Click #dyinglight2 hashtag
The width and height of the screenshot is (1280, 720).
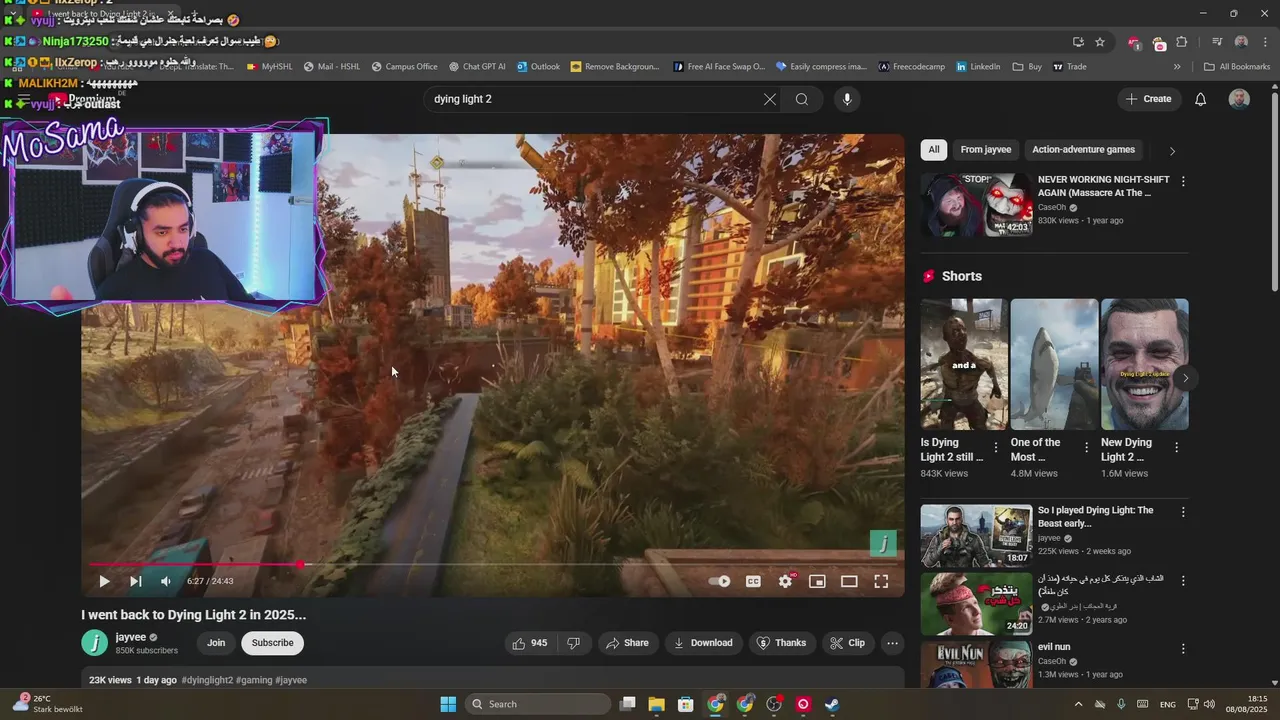[207, 680]
